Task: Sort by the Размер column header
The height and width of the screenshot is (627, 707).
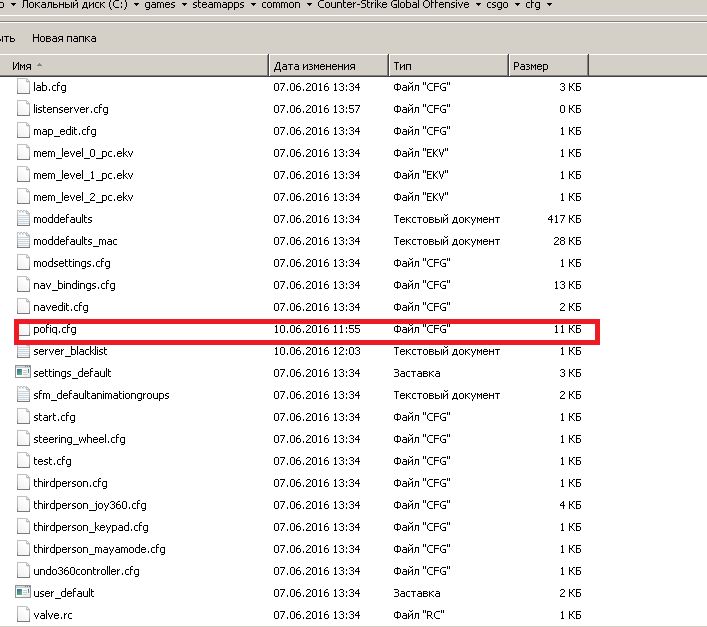Action: 549,66
